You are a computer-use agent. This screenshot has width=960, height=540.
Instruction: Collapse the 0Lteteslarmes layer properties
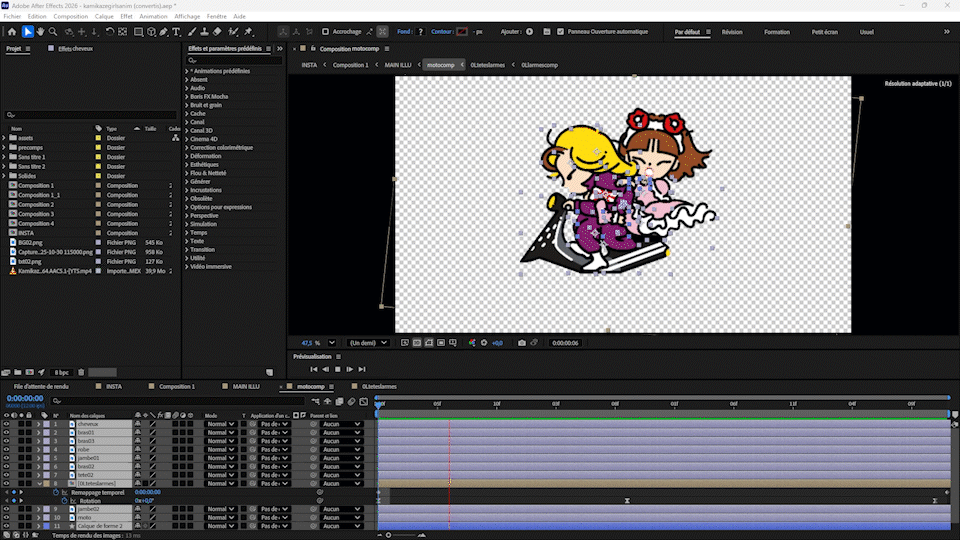[39, 484]
